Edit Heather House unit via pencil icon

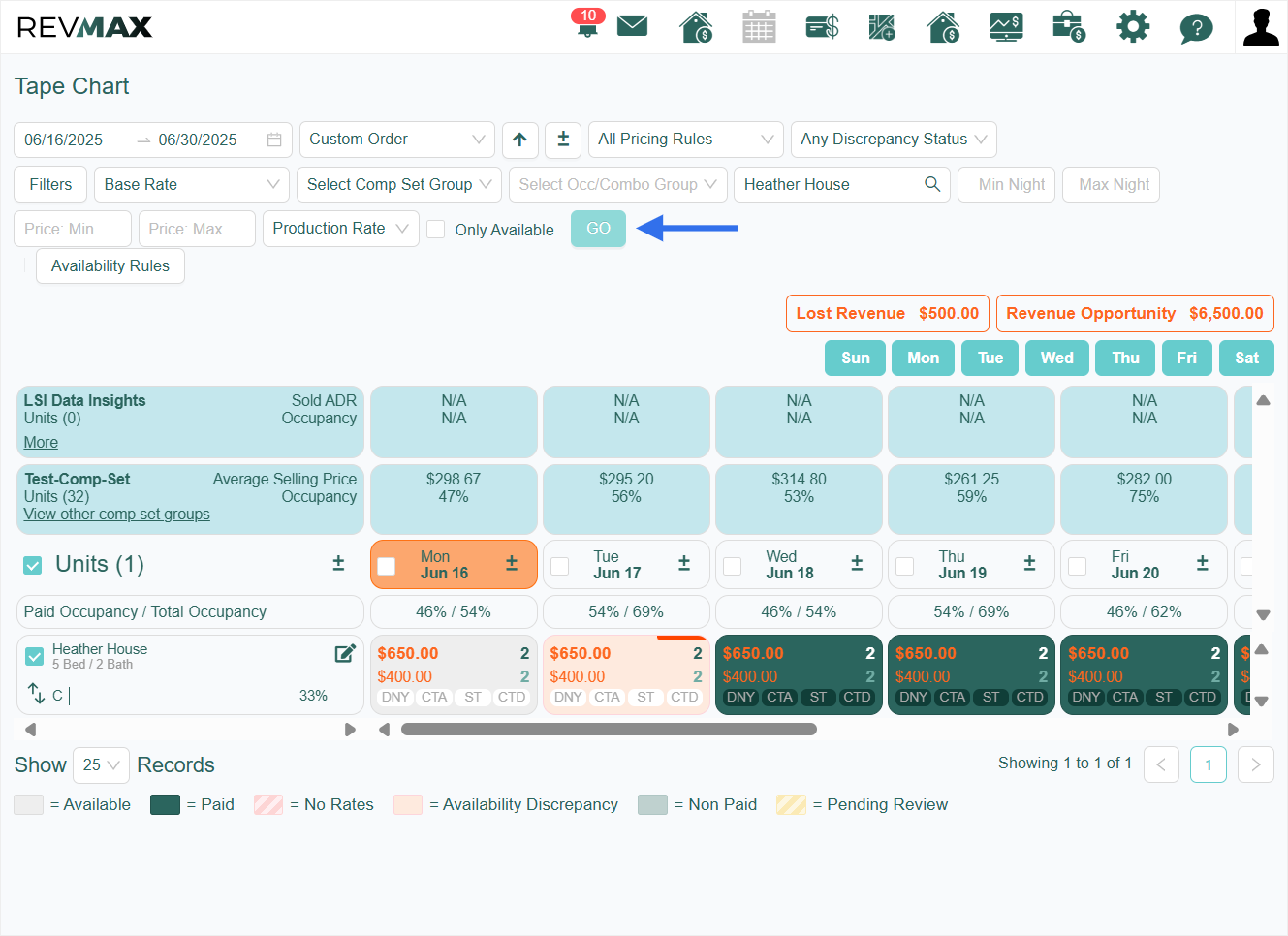345,653
